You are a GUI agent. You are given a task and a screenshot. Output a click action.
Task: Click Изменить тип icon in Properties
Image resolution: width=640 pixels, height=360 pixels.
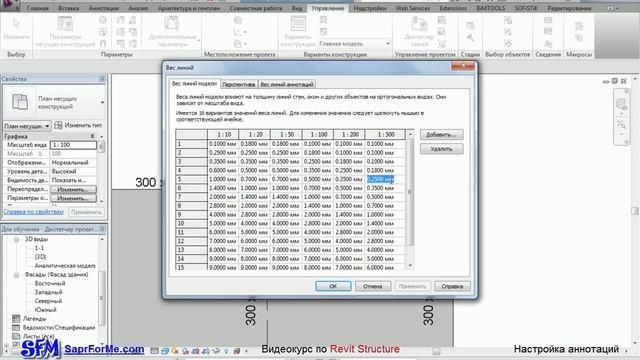(x=58, y=125)
